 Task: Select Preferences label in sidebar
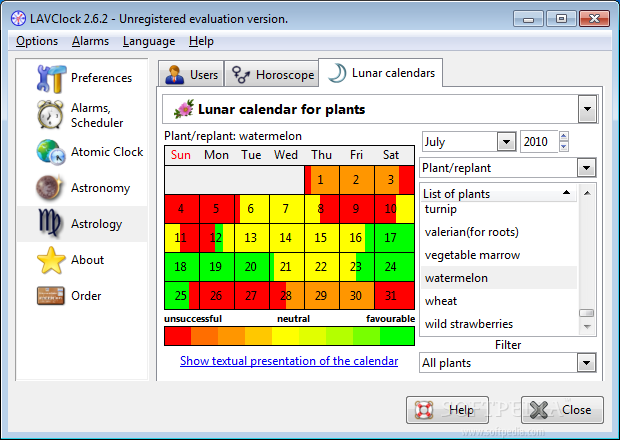pos(101,78)
